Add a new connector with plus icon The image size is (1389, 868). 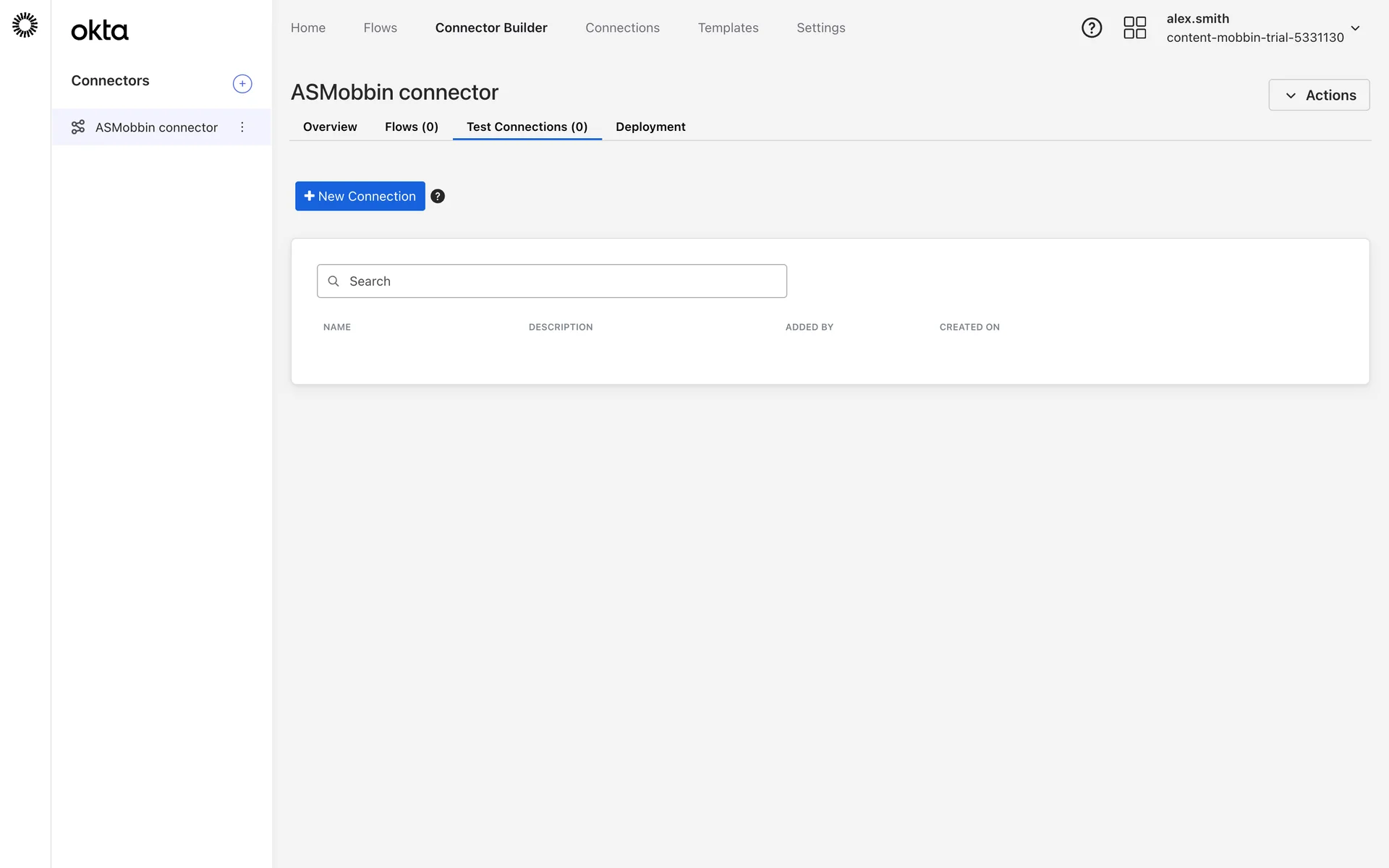[x=242, y=84]
